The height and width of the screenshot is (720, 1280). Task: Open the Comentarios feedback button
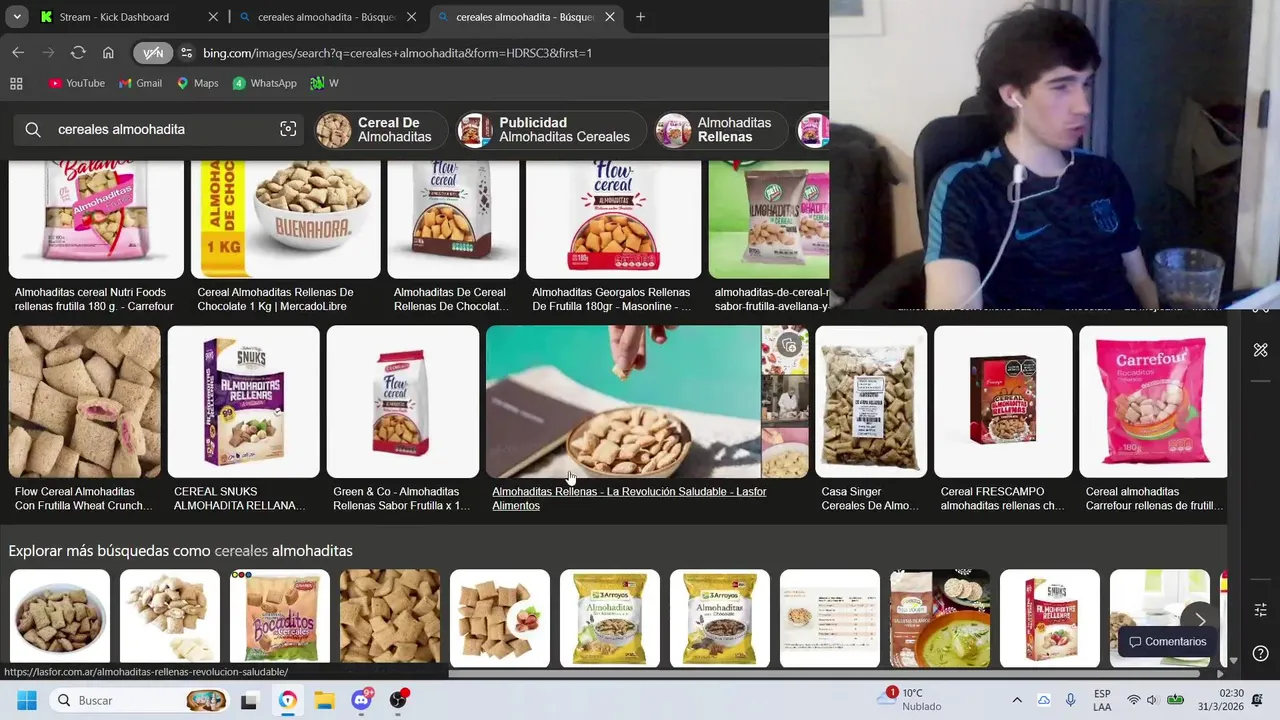(1168, 642)
